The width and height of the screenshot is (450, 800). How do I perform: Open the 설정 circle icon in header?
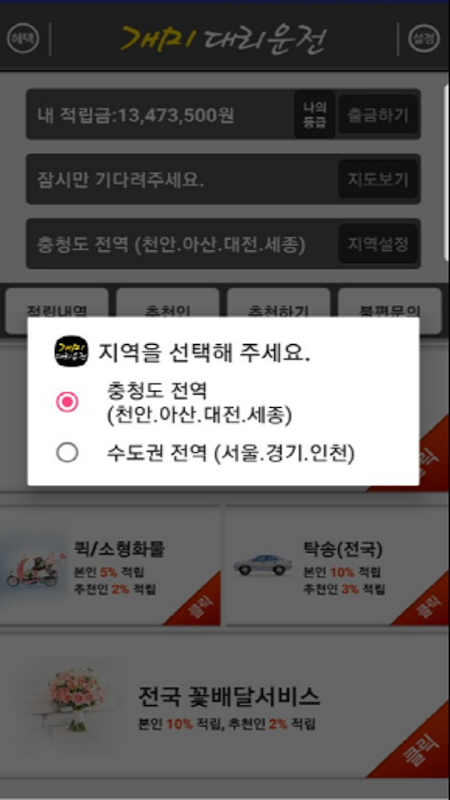[x=424, y=39]
